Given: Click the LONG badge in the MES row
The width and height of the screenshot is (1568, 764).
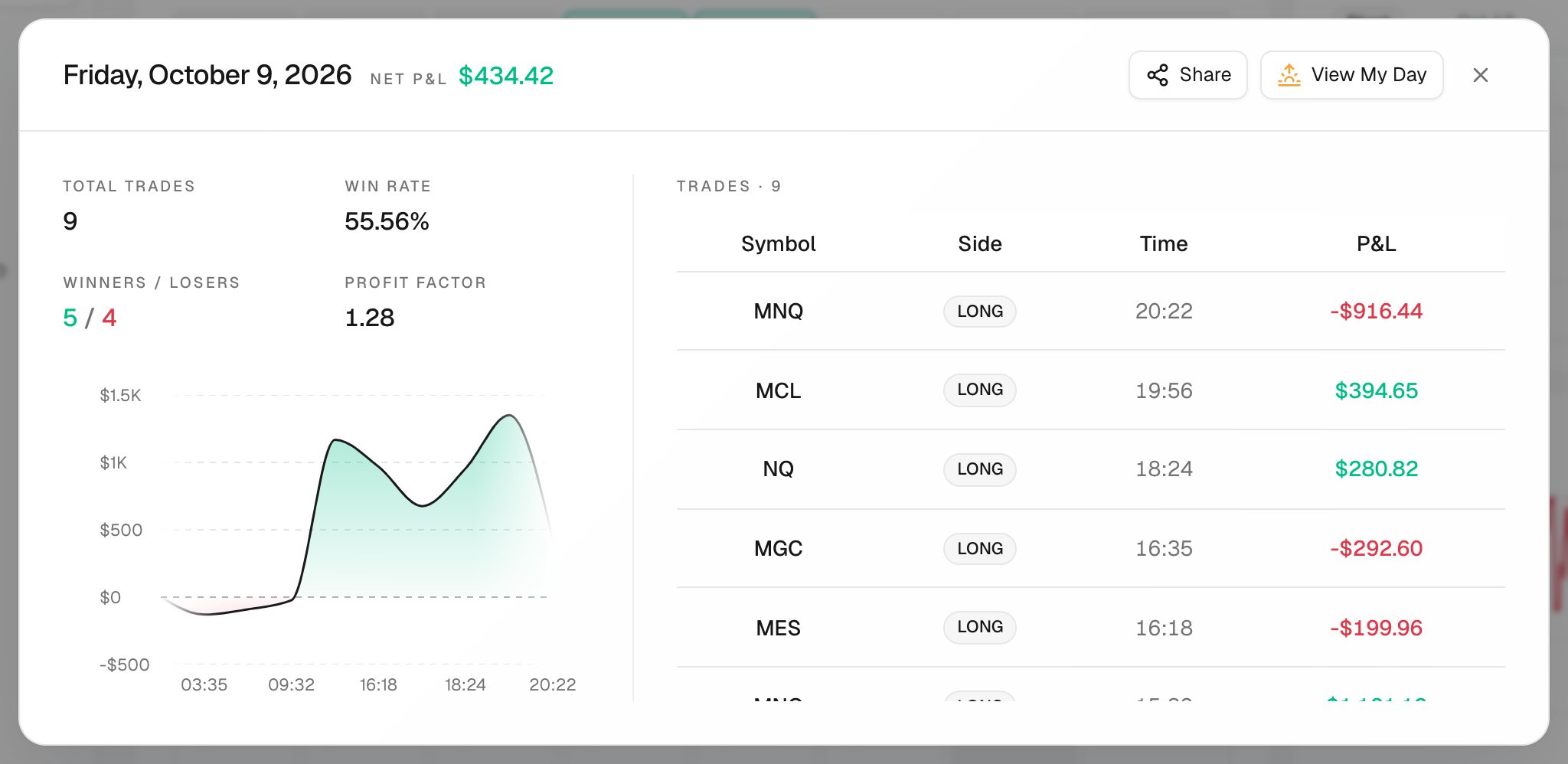Looking at the screenshot, I should (980, 627).
